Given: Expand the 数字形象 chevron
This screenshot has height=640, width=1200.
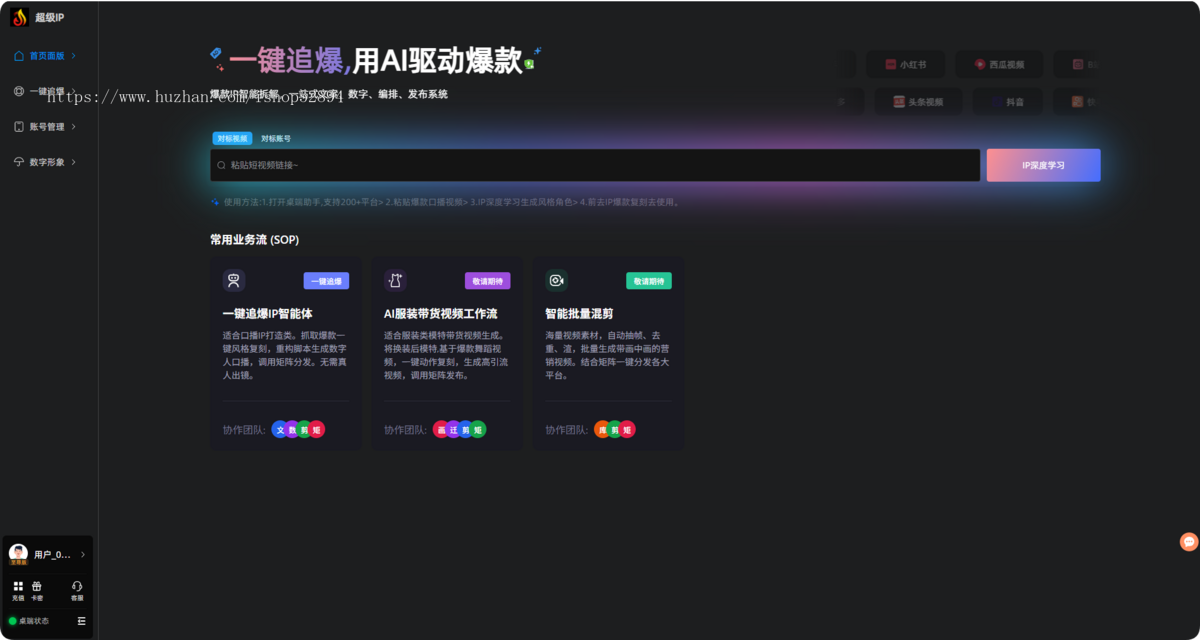Looking at the screenshot, I should (74, 162).
